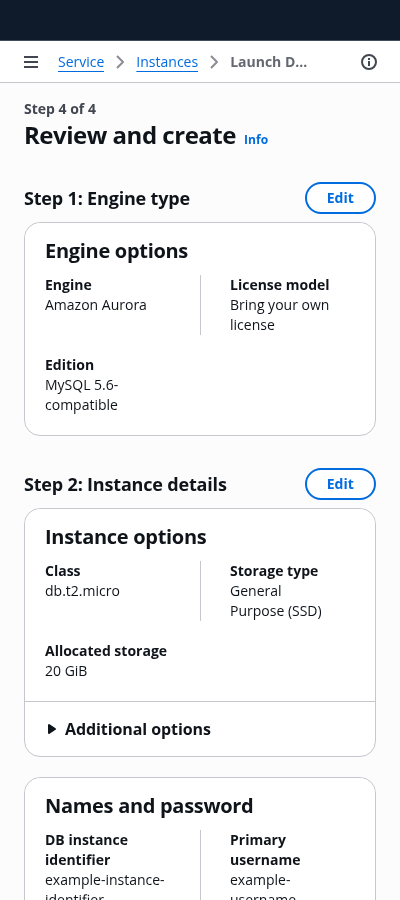The height and width of the screenshot is (900, 400).
Task: Select the Amazon Aurora engine value
Action: coord(96,305)
